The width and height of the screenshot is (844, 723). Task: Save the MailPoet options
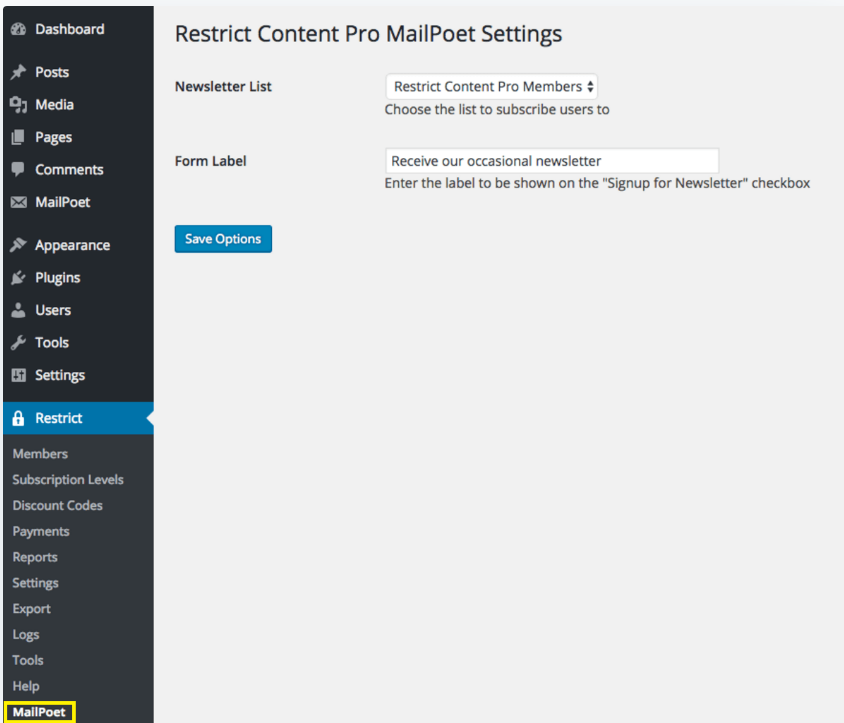click(223, 239)
